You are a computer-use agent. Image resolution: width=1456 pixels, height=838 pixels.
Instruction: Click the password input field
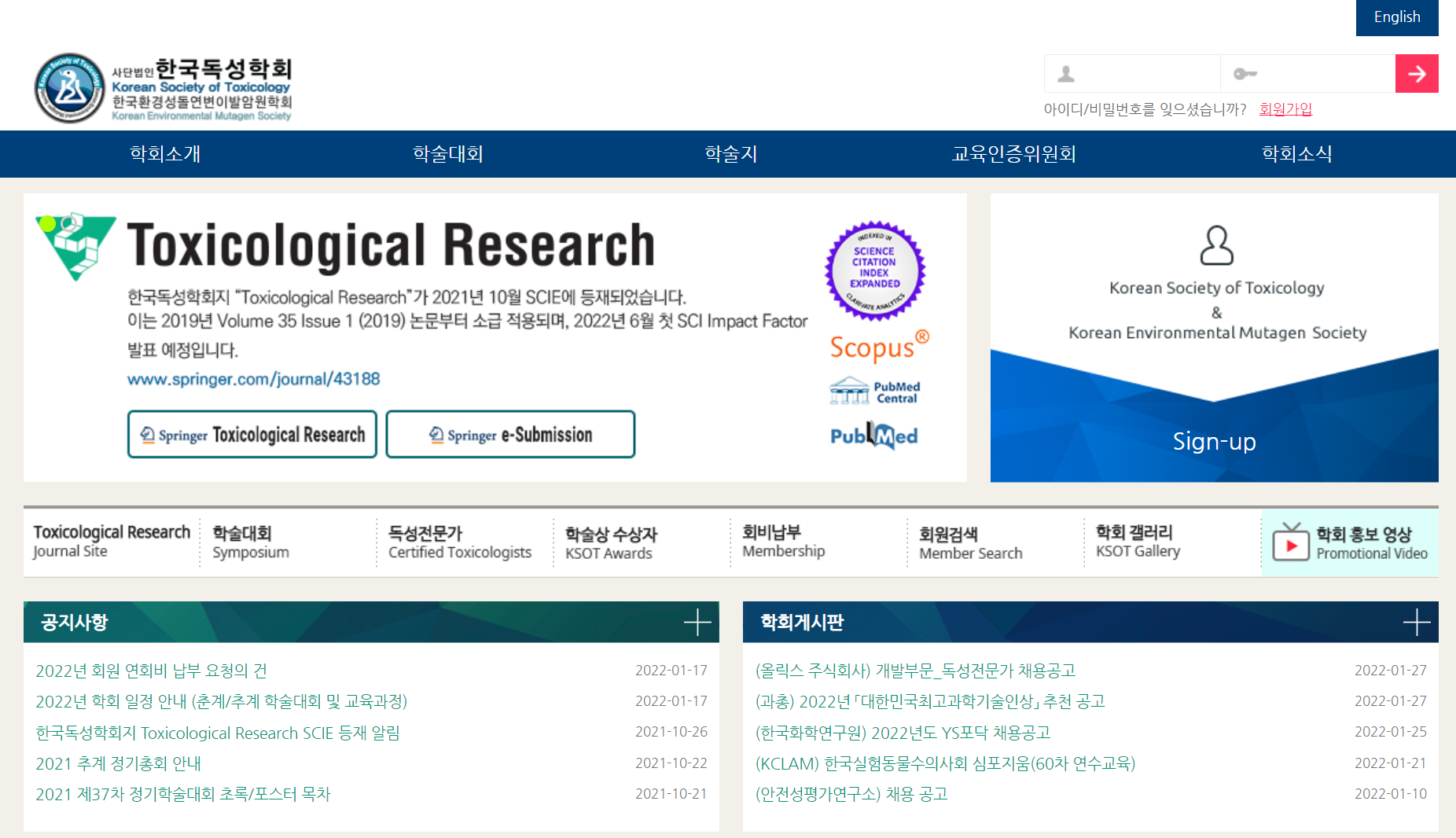[x=1313, y=74]
